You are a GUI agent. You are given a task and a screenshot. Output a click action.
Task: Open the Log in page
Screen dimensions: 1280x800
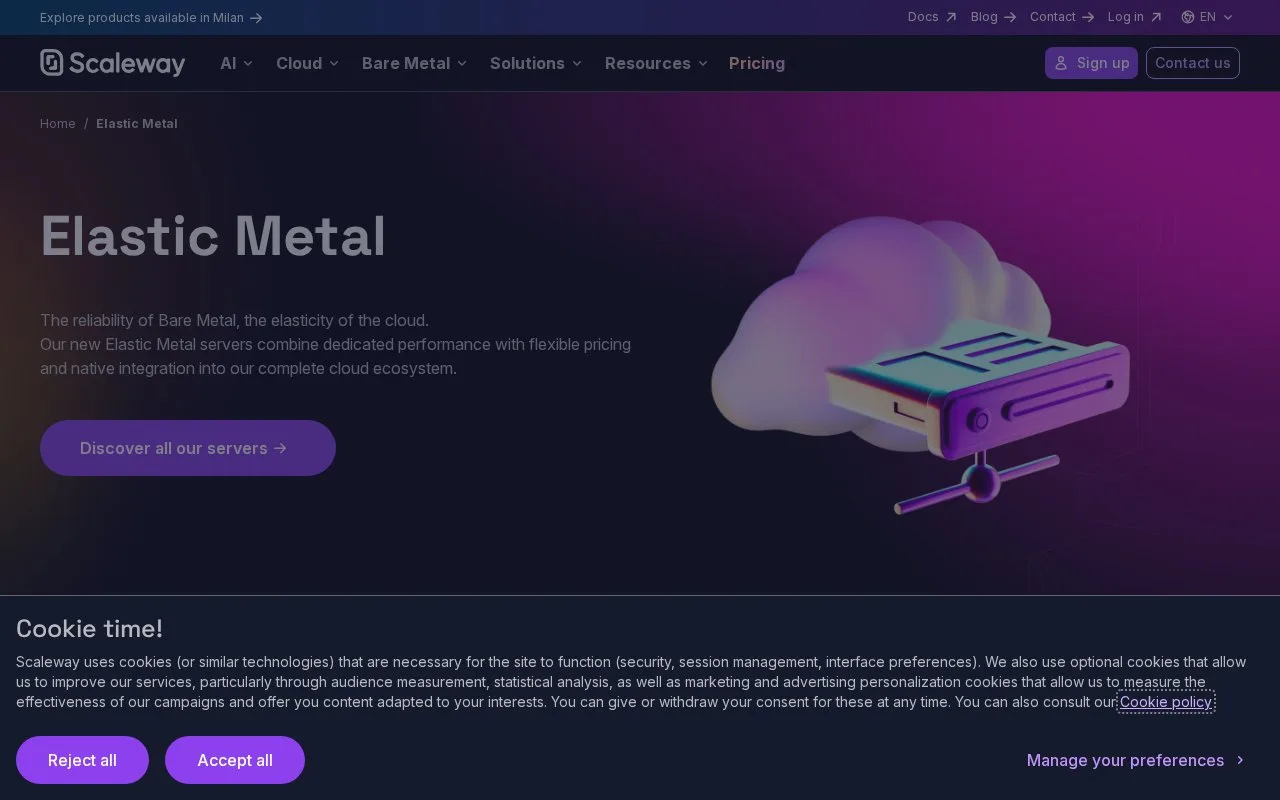coord(1135,17)
